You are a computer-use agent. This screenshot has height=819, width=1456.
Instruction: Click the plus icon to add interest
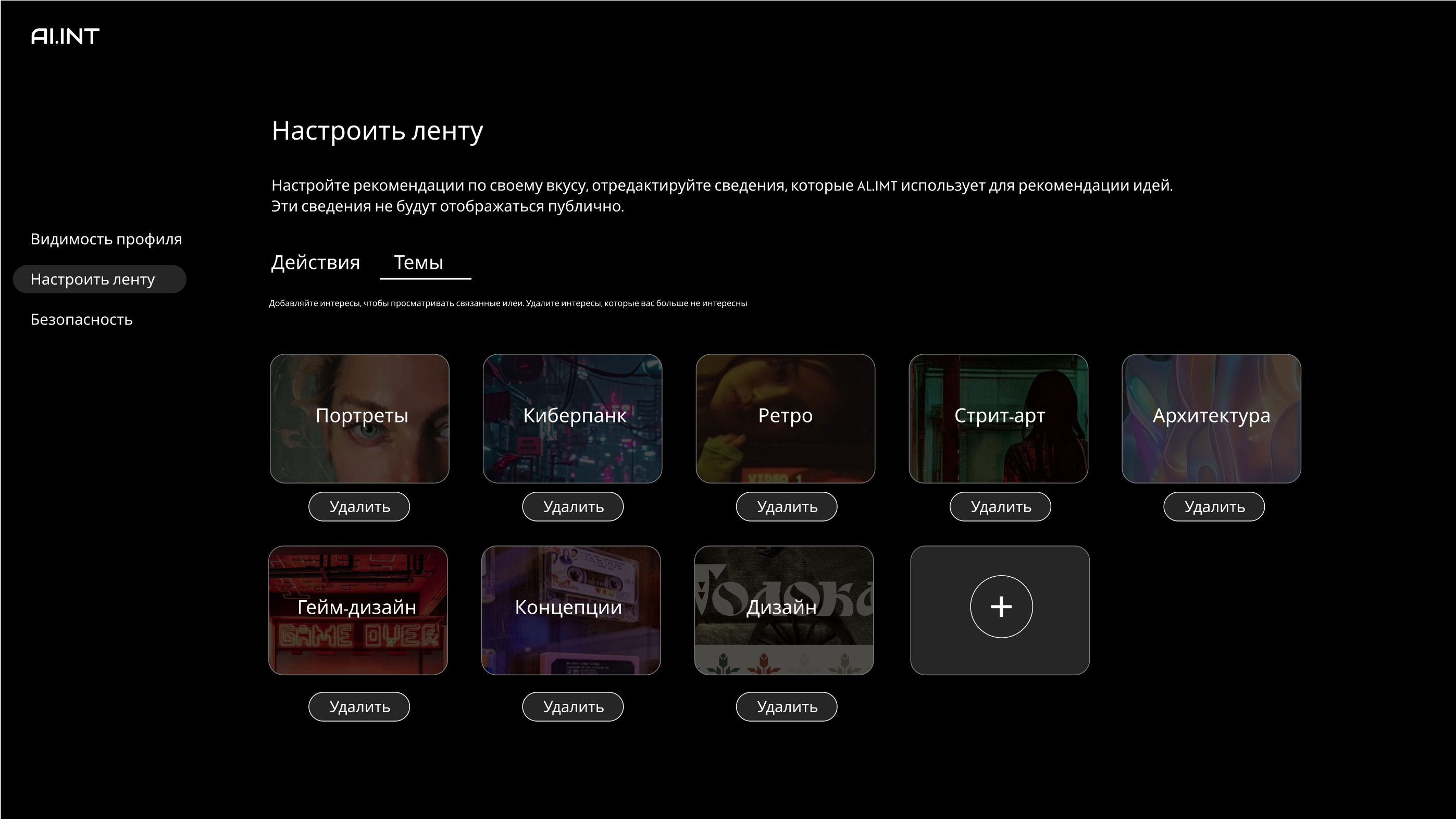pos(1000,606)
